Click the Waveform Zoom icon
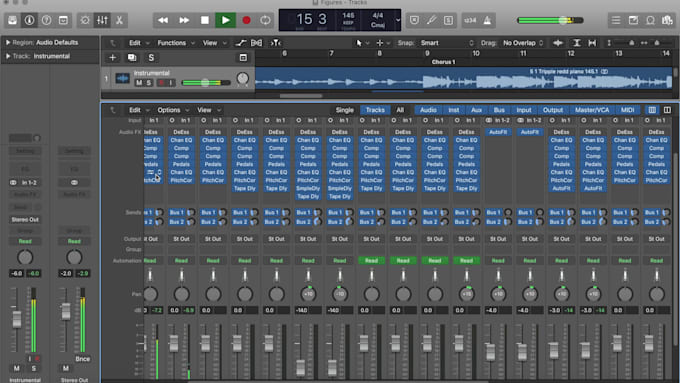The image size is (680, 383). point(558,43)
